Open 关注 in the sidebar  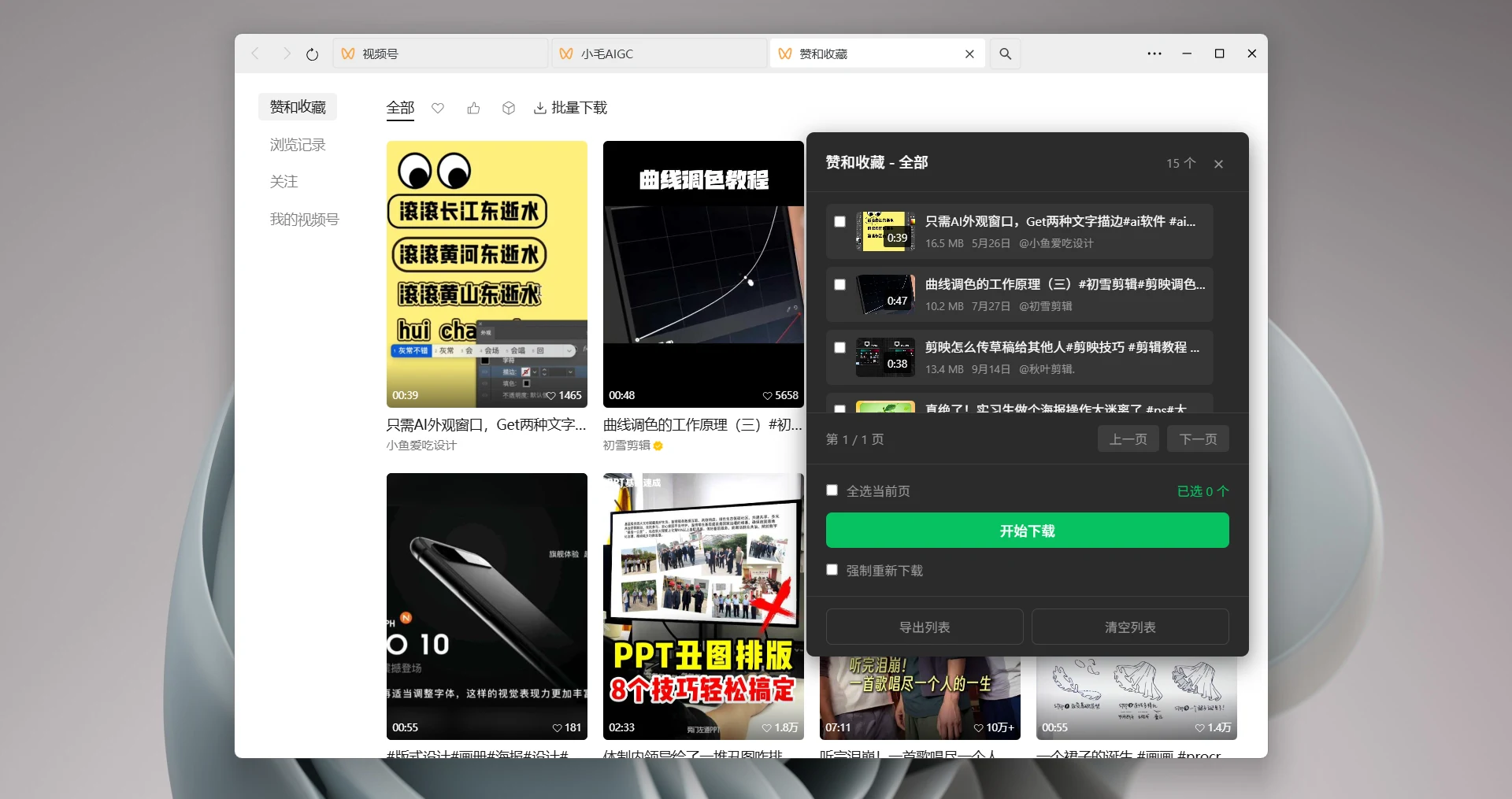283,182
